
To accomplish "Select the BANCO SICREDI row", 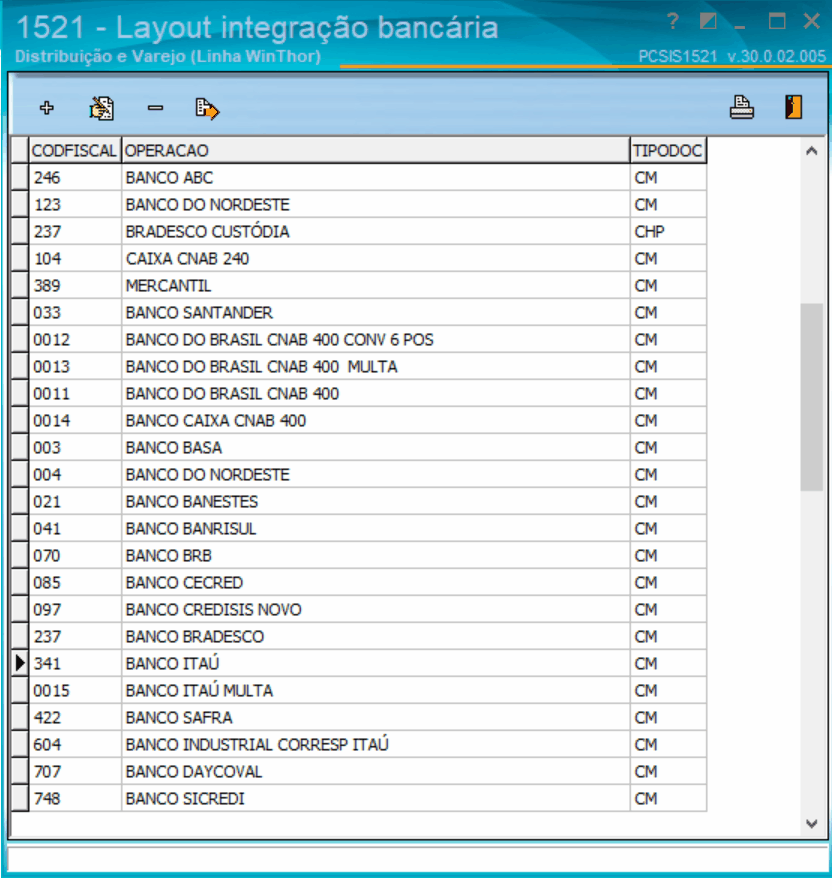I will click(359, 799).
